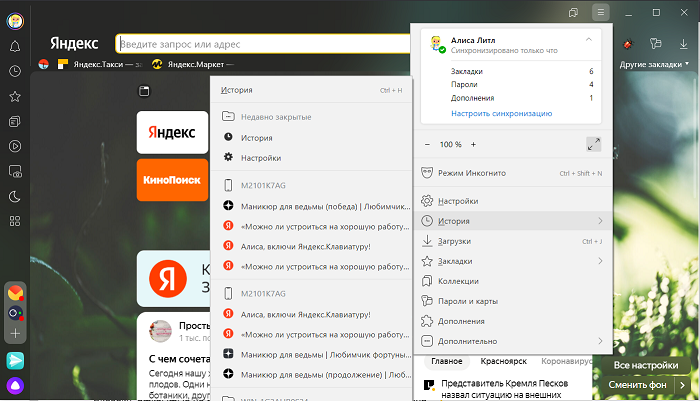700x401 pixels.
Task: Launch the Alice assistant purple icon
Action: click(x=15, y=386)
